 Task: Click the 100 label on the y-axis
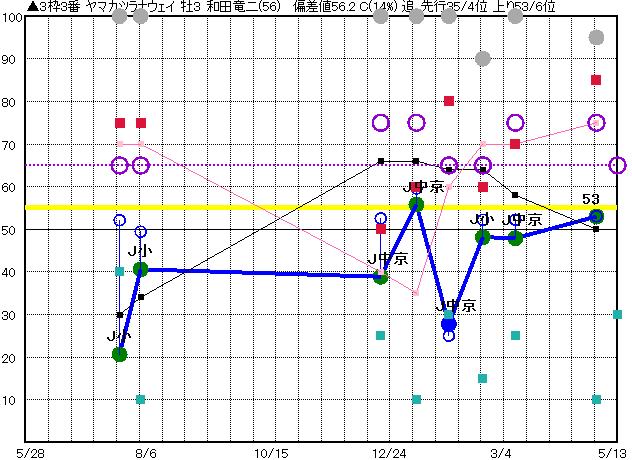coord(12,18)
